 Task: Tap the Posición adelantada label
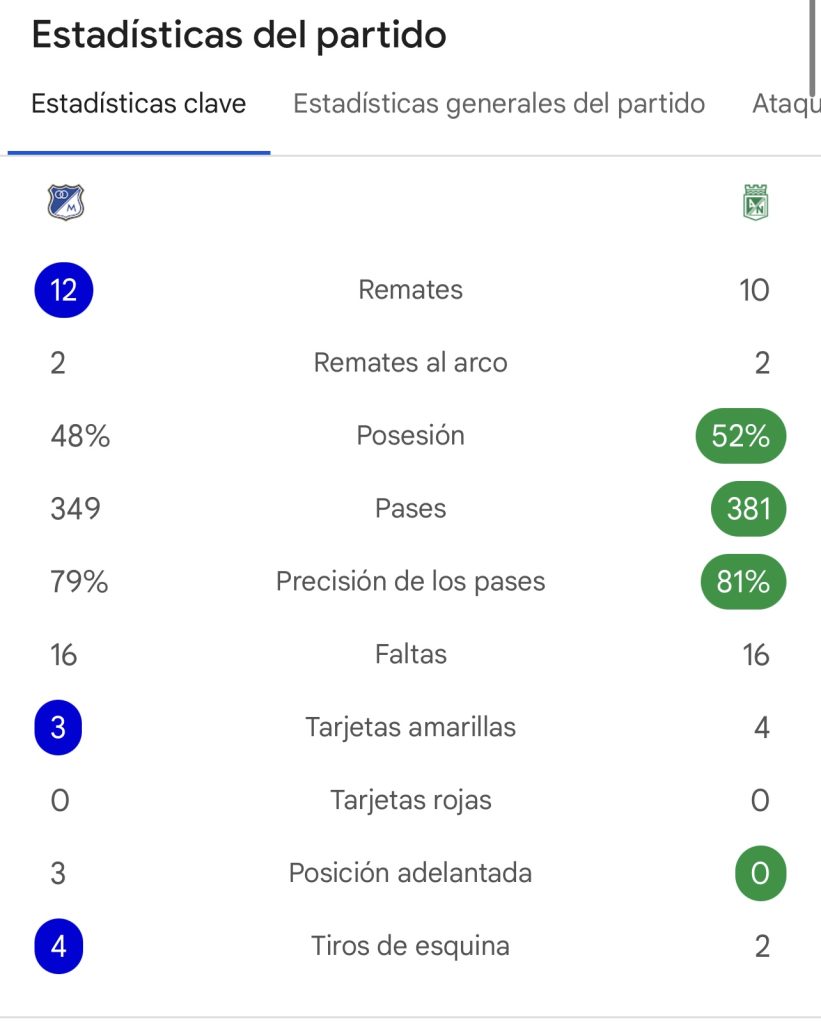[410, 873]
